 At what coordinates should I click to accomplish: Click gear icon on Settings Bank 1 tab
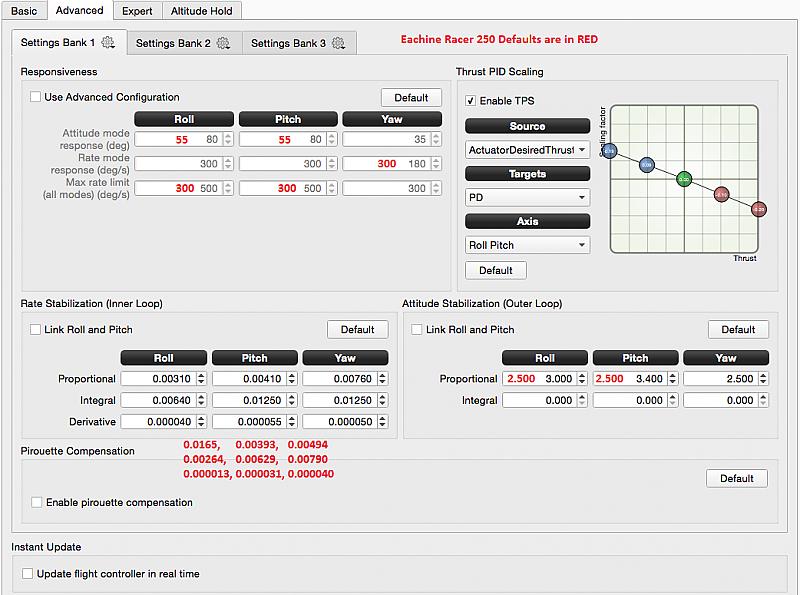pyautogui.click(x=108, y=43)
